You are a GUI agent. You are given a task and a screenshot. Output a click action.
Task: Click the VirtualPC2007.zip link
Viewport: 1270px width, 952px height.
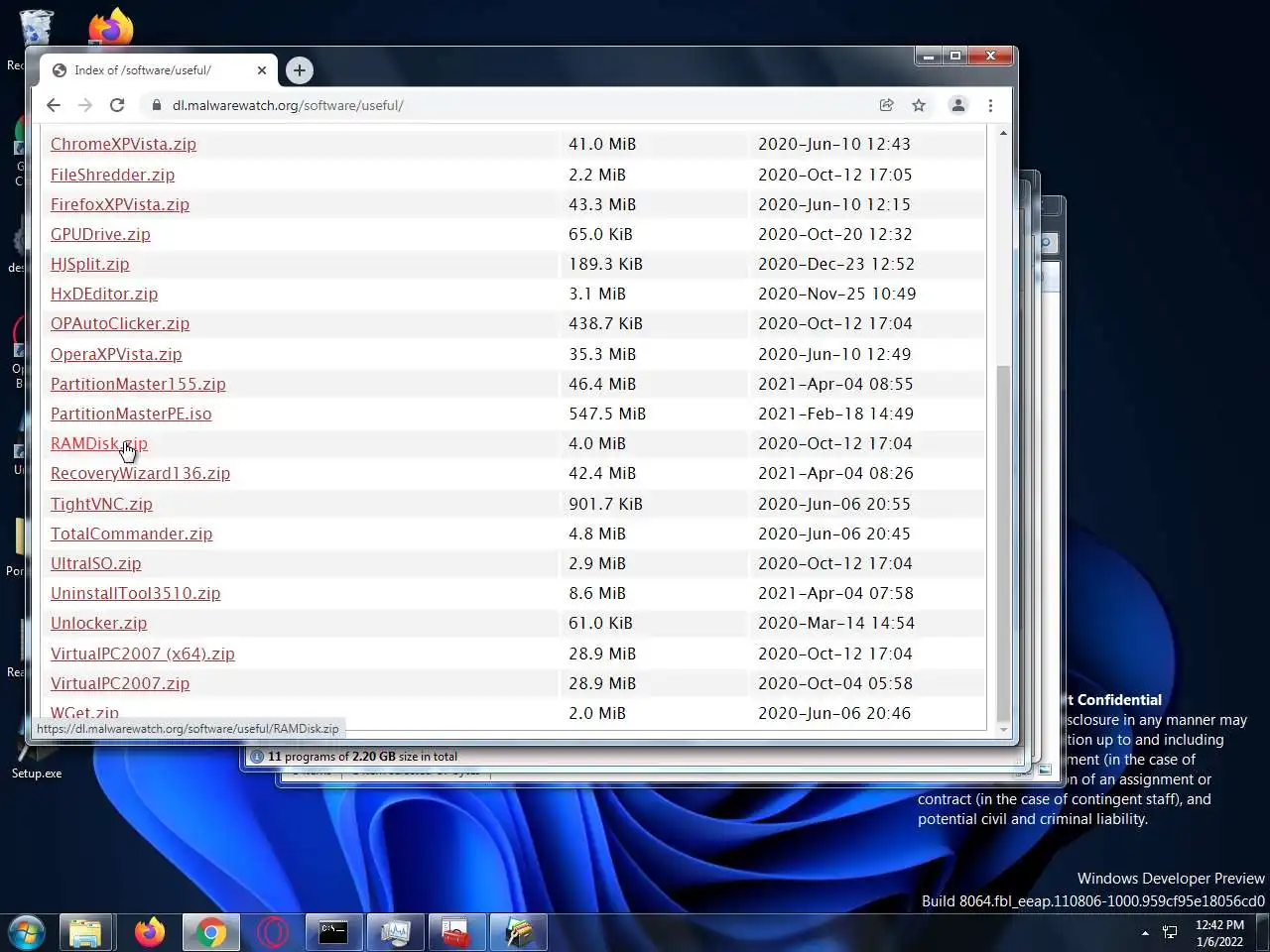click(119, 683)
